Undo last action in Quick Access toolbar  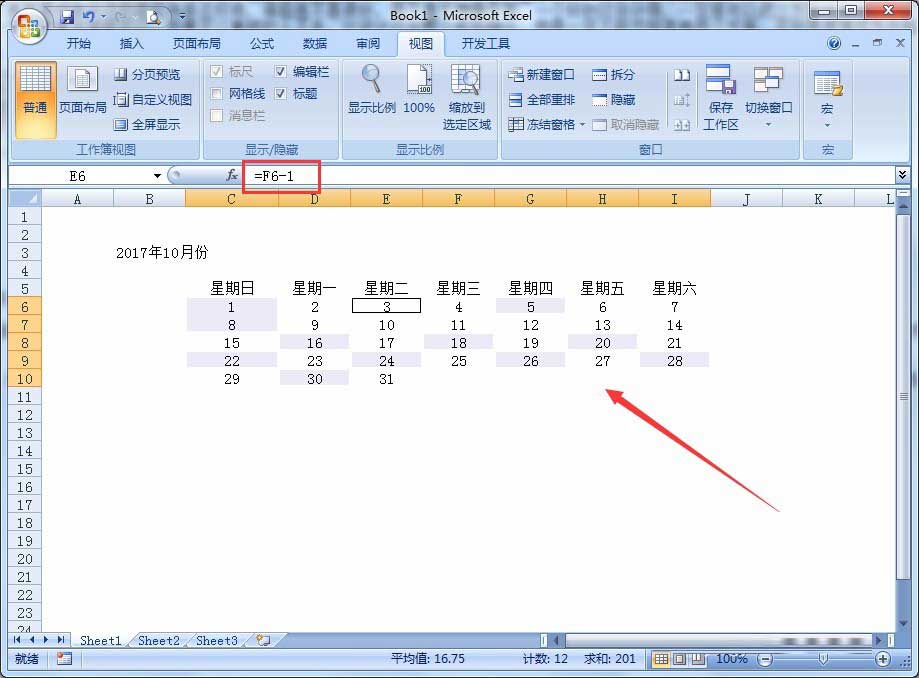click(89, 17)
